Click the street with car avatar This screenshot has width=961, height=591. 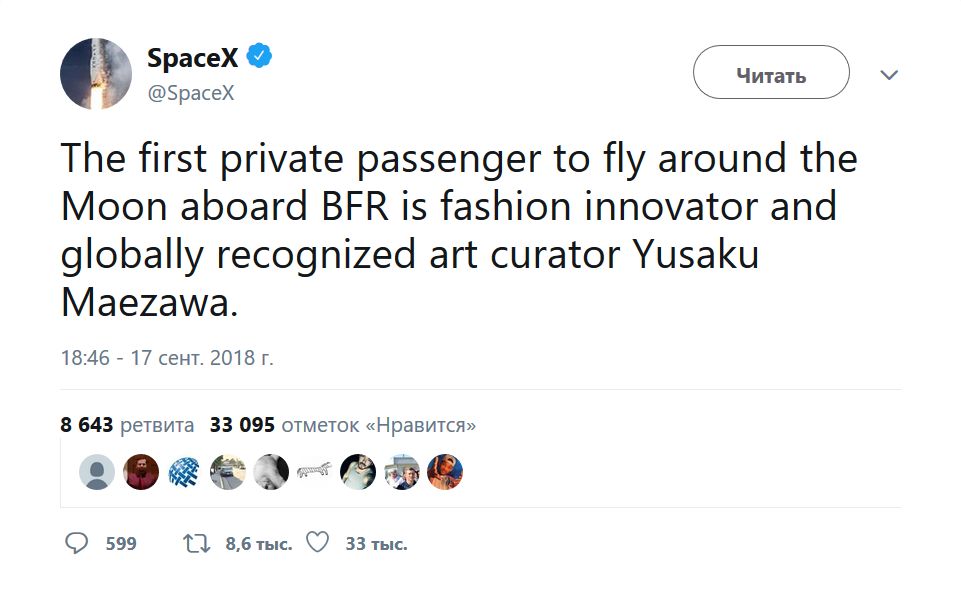click(228, 472)
